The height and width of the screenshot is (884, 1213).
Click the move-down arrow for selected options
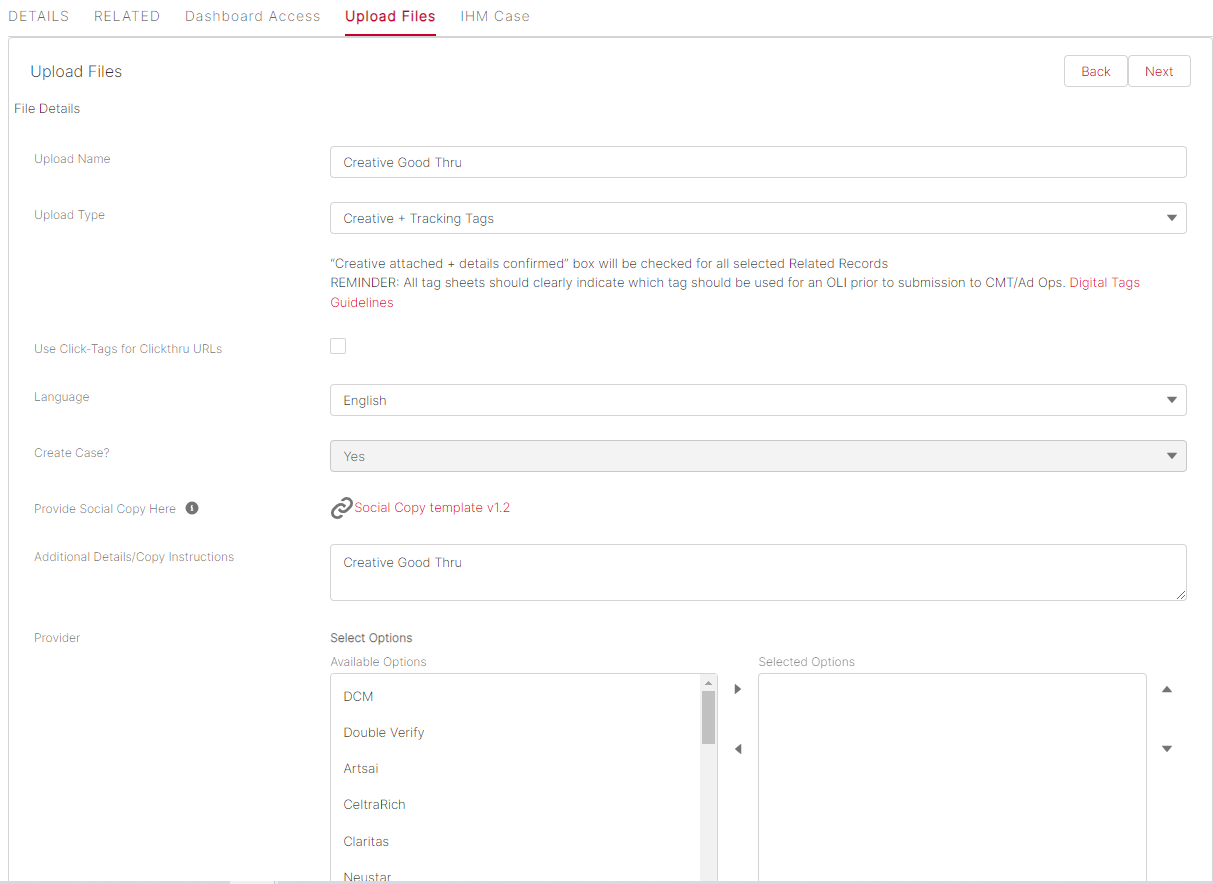pos(1166,749)
